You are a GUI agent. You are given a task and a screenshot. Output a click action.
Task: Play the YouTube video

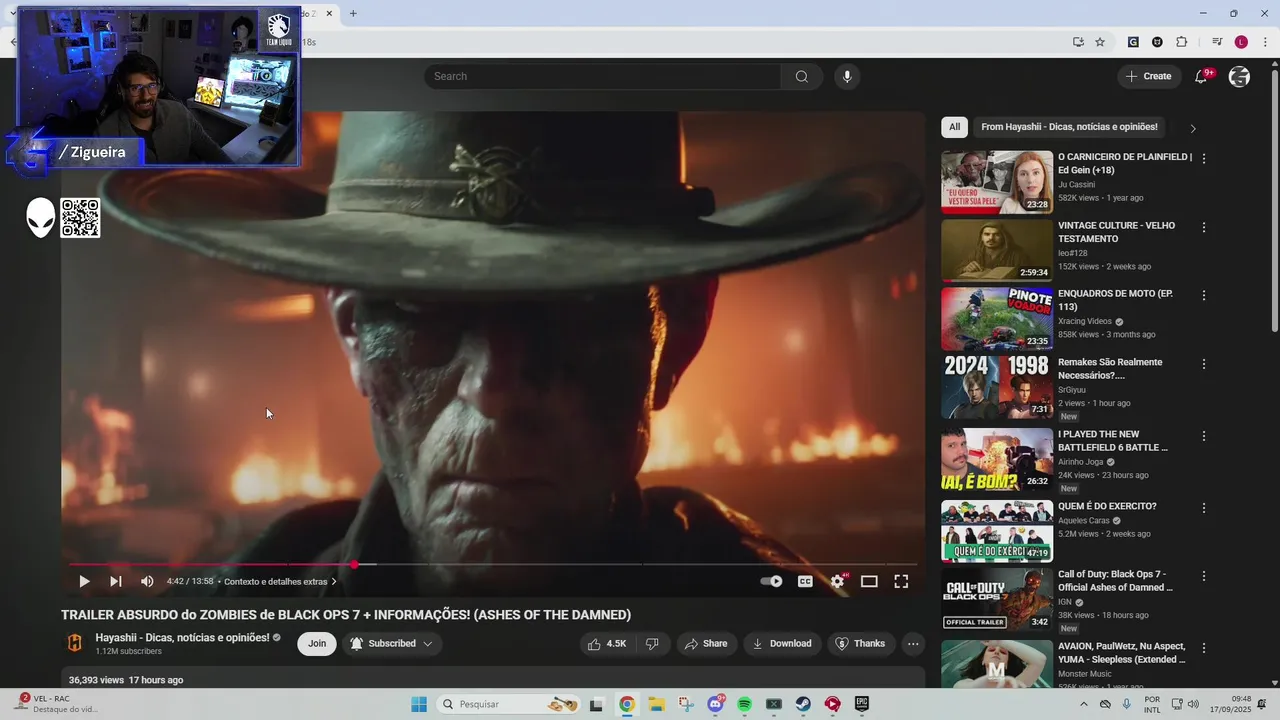point(84,581)
